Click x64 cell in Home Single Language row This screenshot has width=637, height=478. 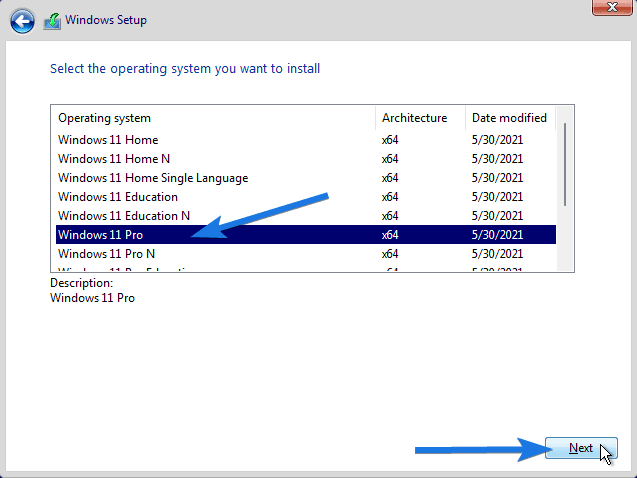[390, 178]
